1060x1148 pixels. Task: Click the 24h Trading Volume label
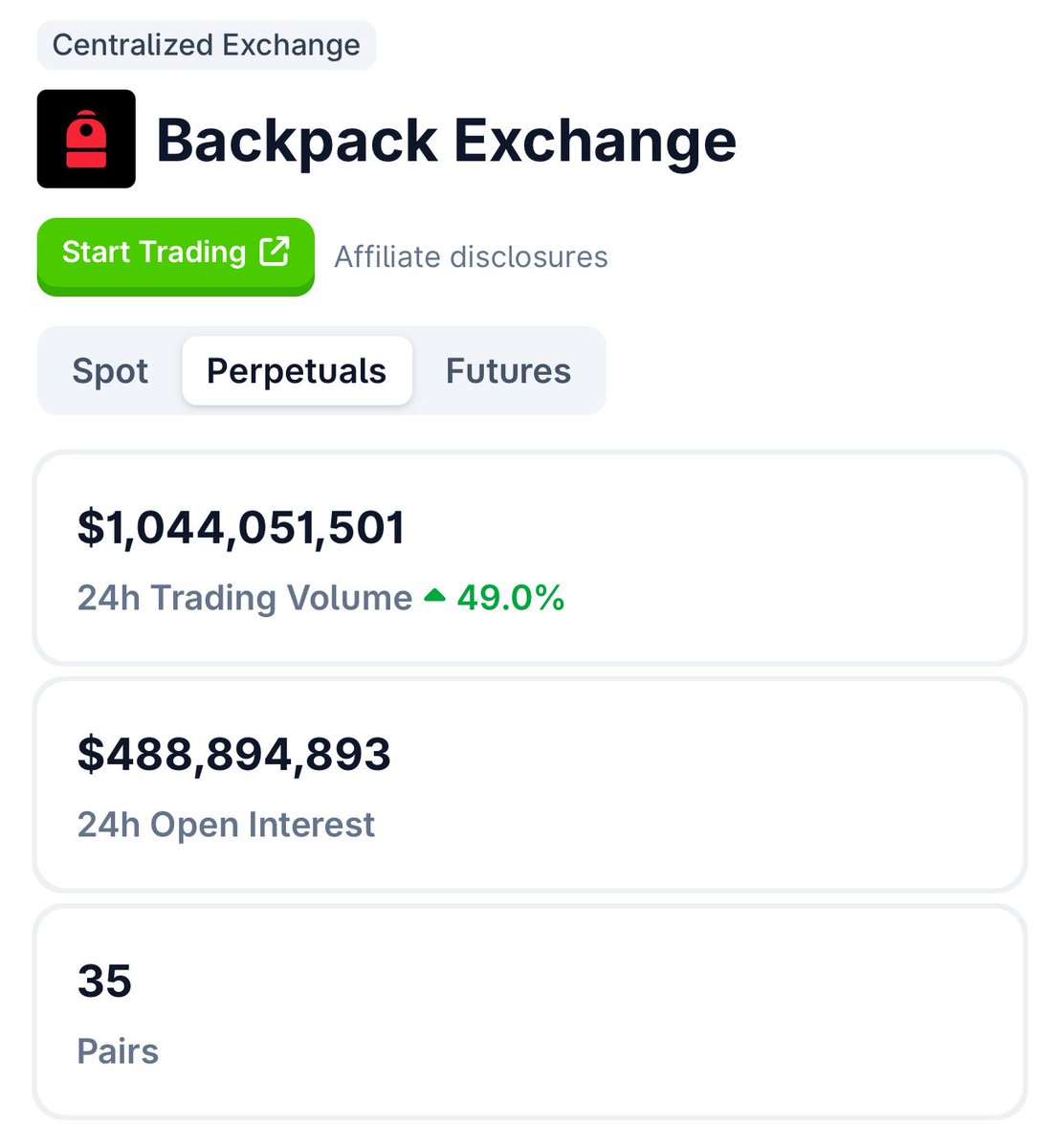click(245, 598)
